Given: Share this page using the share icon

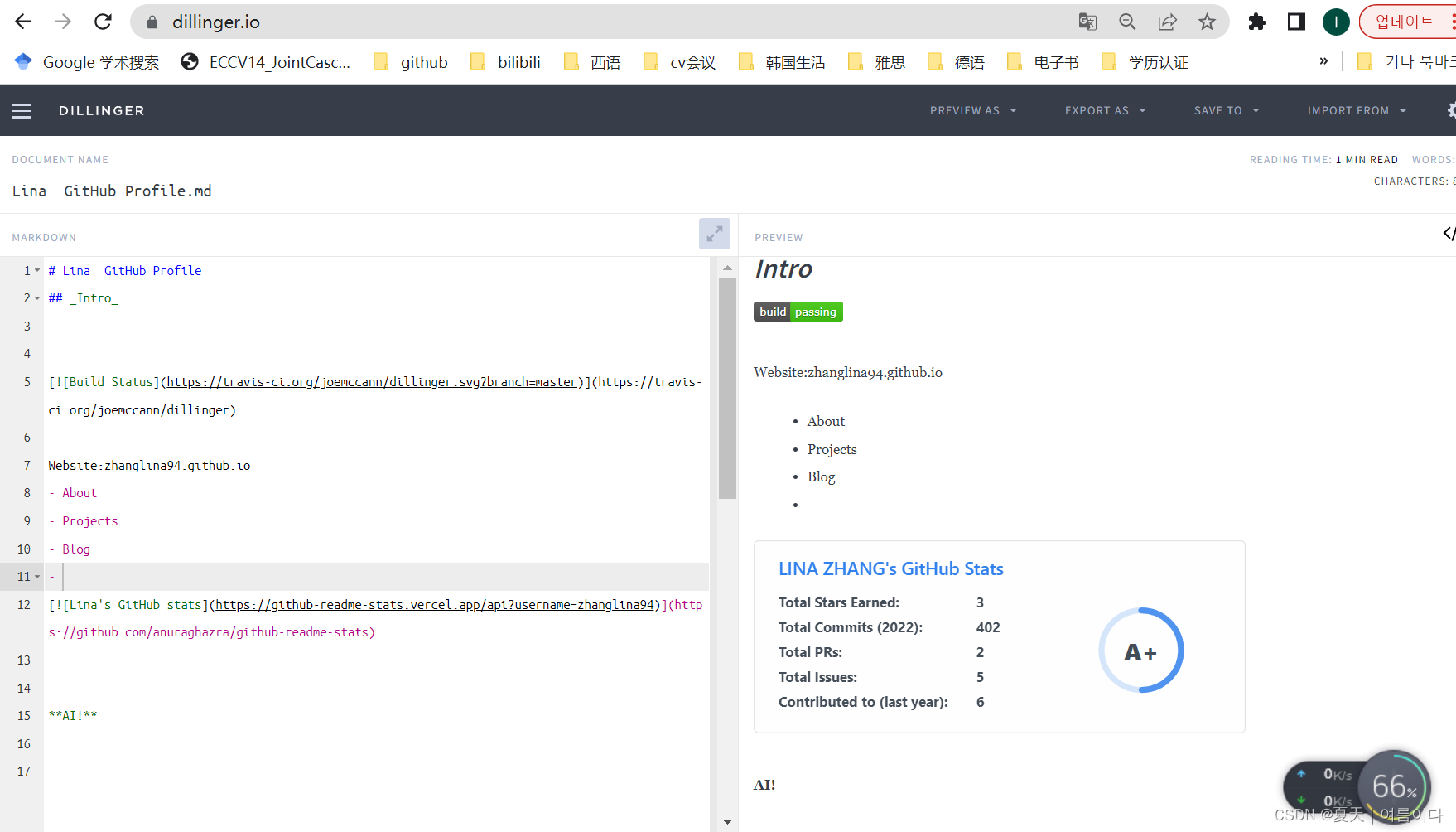Looking at the screenshot, I should coord(1167,22).
